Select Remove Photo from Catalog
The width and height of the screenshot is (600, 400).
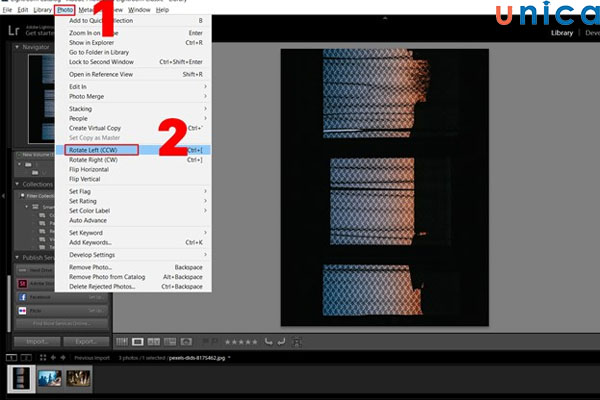133,277
